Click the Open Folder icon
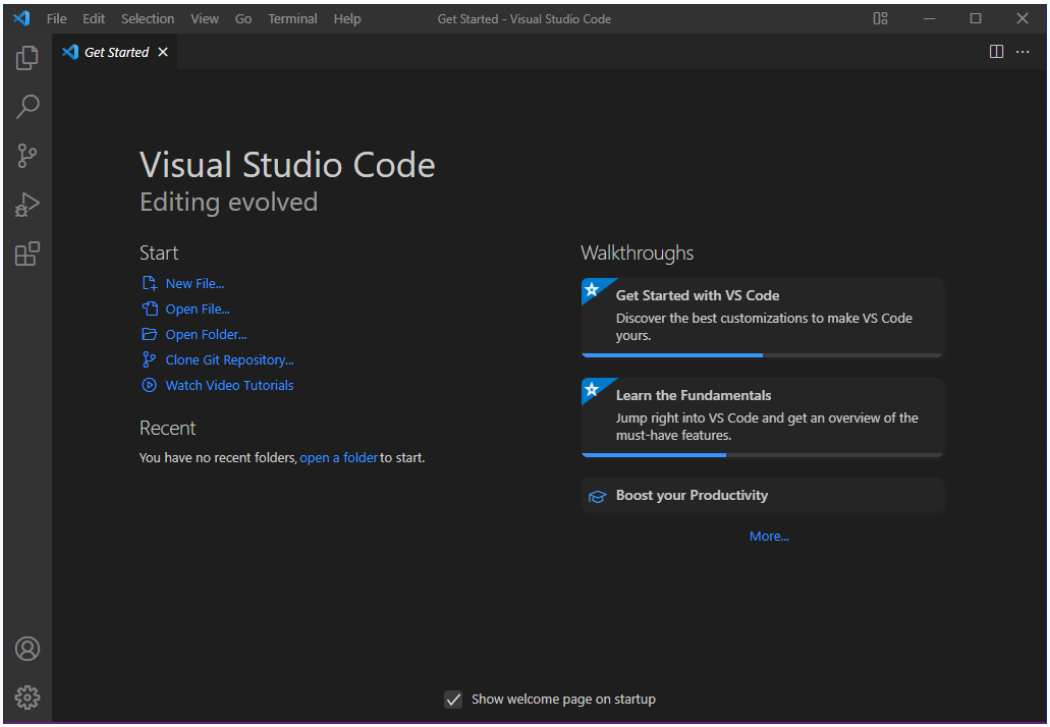1050x727 pixels. click(x=149, y=334)
